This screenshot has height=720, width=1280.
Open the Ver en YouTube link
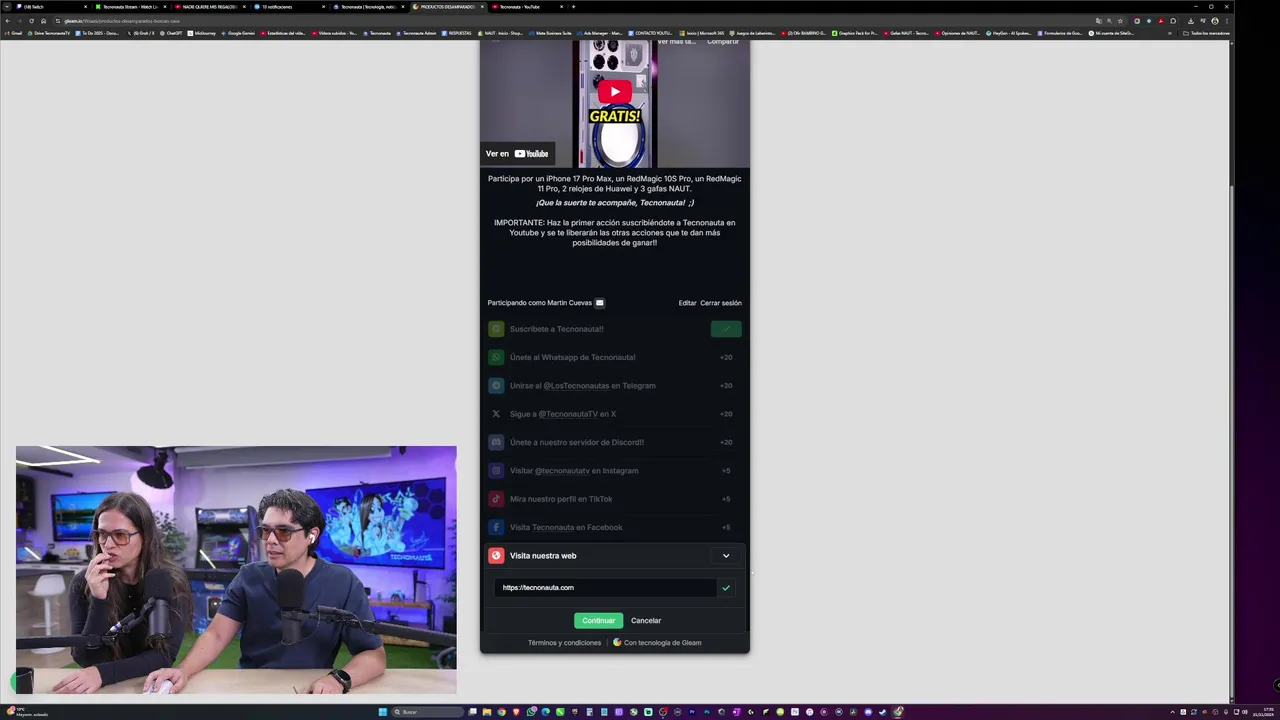(x=517, y=154)
